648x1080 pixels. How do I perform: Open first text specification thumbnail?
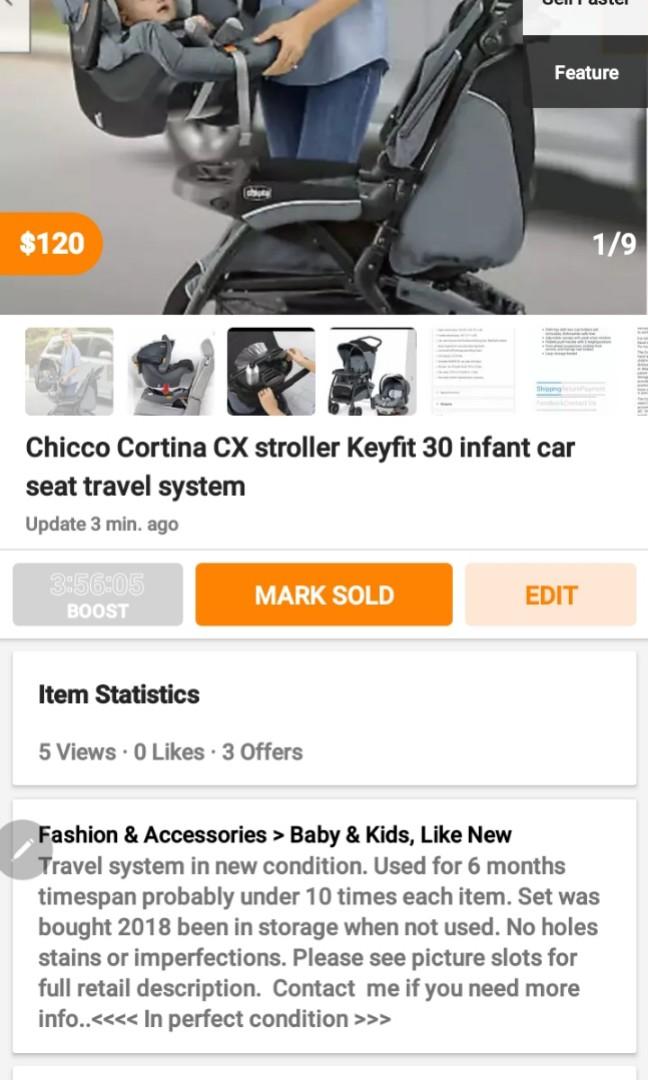tap(473, 371)
